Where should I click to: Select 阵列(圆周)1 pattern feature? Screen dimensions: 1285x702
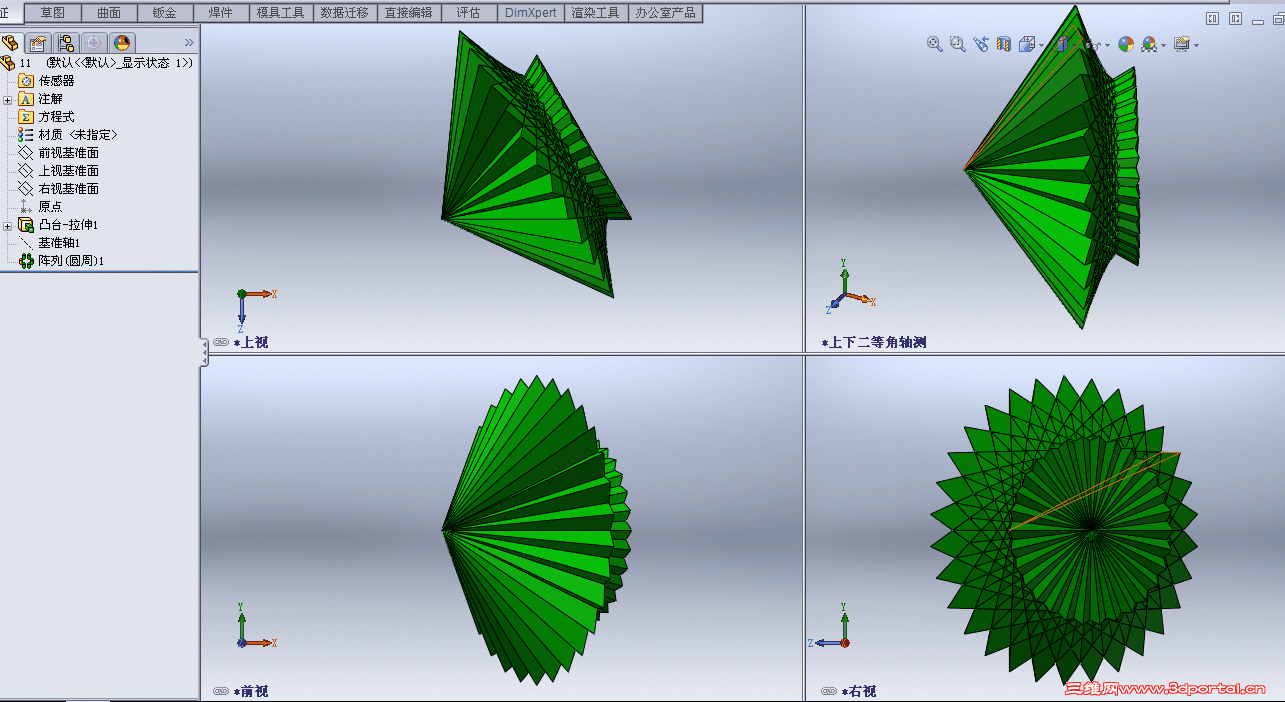click(62, 261)
